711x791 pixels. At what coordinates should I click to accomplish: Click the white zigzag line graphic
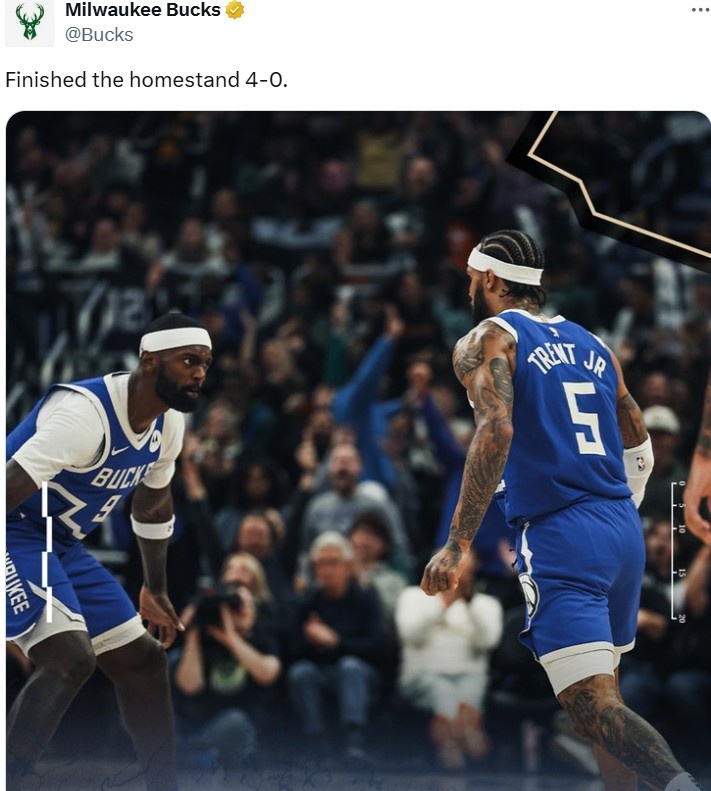[47, 551]
